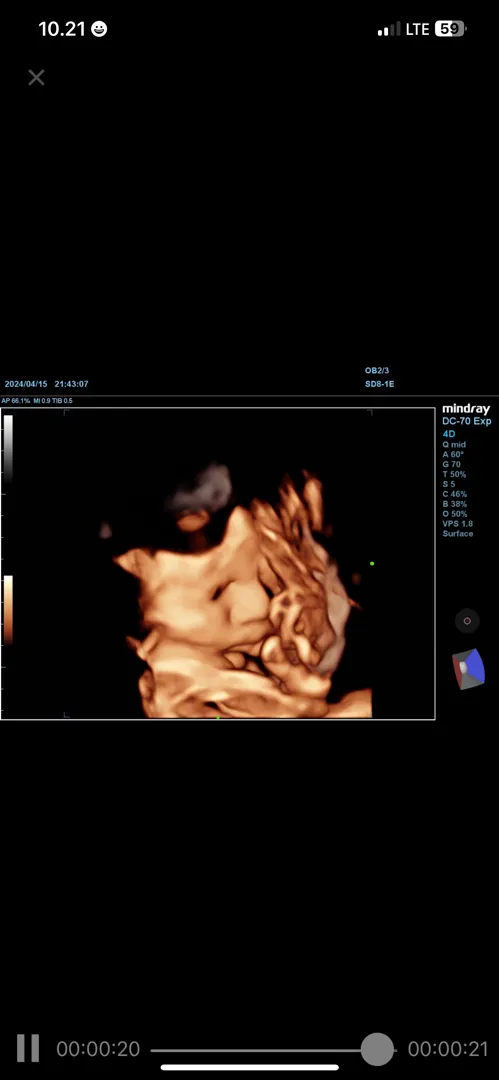Click the elapsed time 00:00:20
The image size is (499, 1080).
point(98,1049)
